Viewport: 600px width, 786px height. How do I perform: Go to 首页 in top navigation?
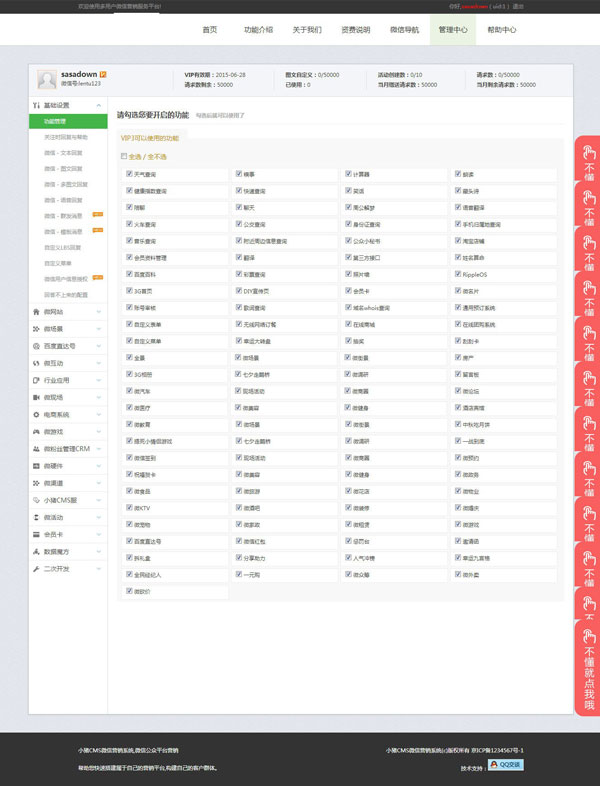pos(210,30)
